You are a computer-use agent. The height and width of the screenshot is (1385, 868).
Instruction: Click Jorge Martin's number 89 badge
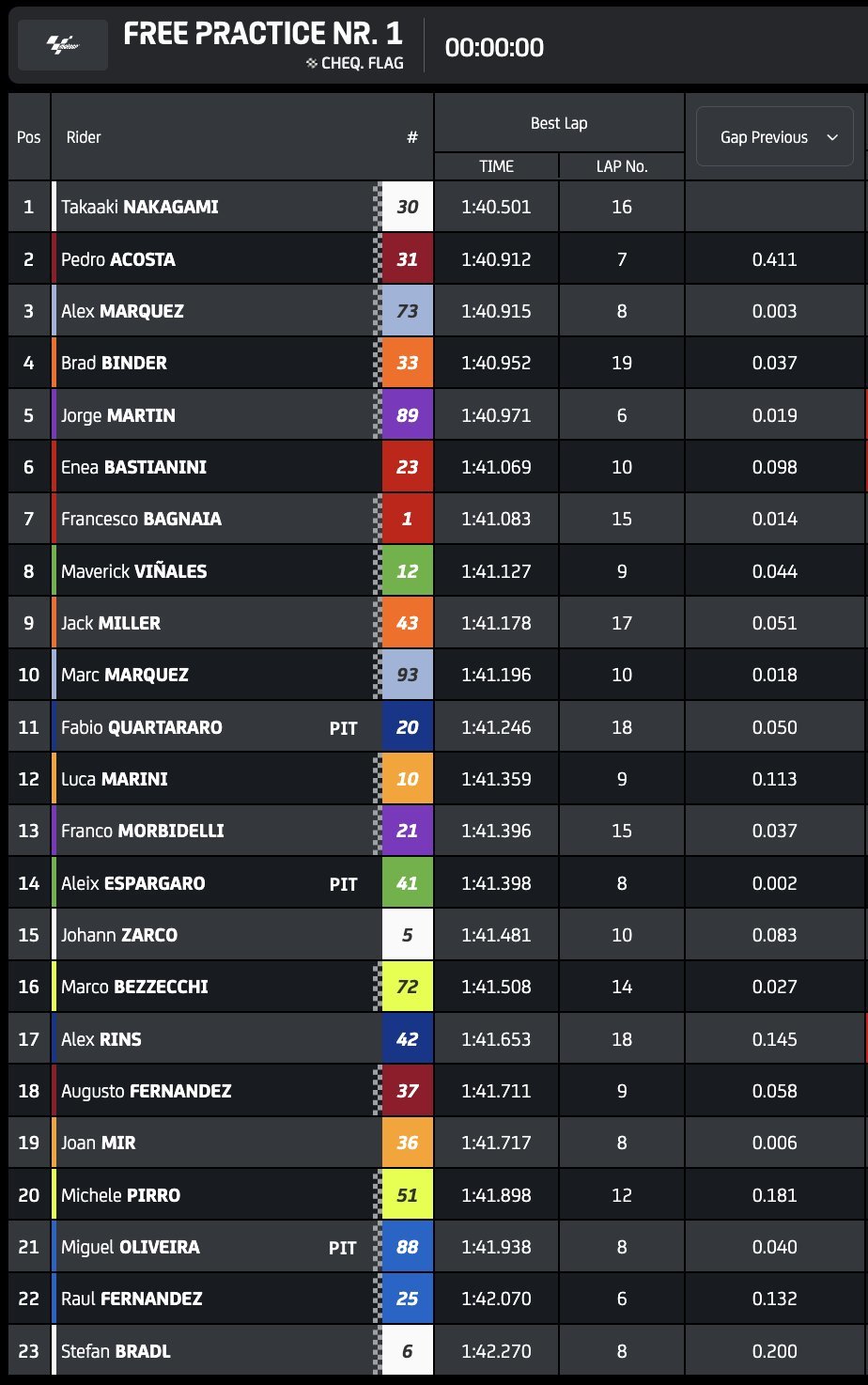[x=407, y=415]
